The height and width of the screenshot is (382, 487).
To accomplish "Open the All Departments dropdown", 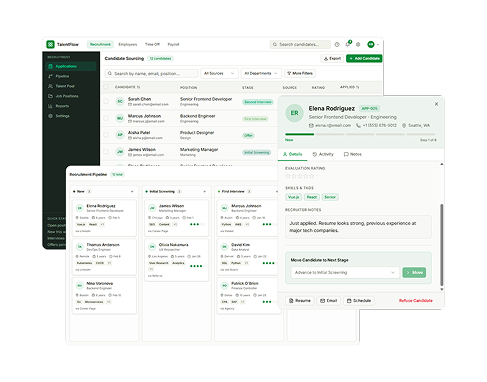I will point(261,73).
